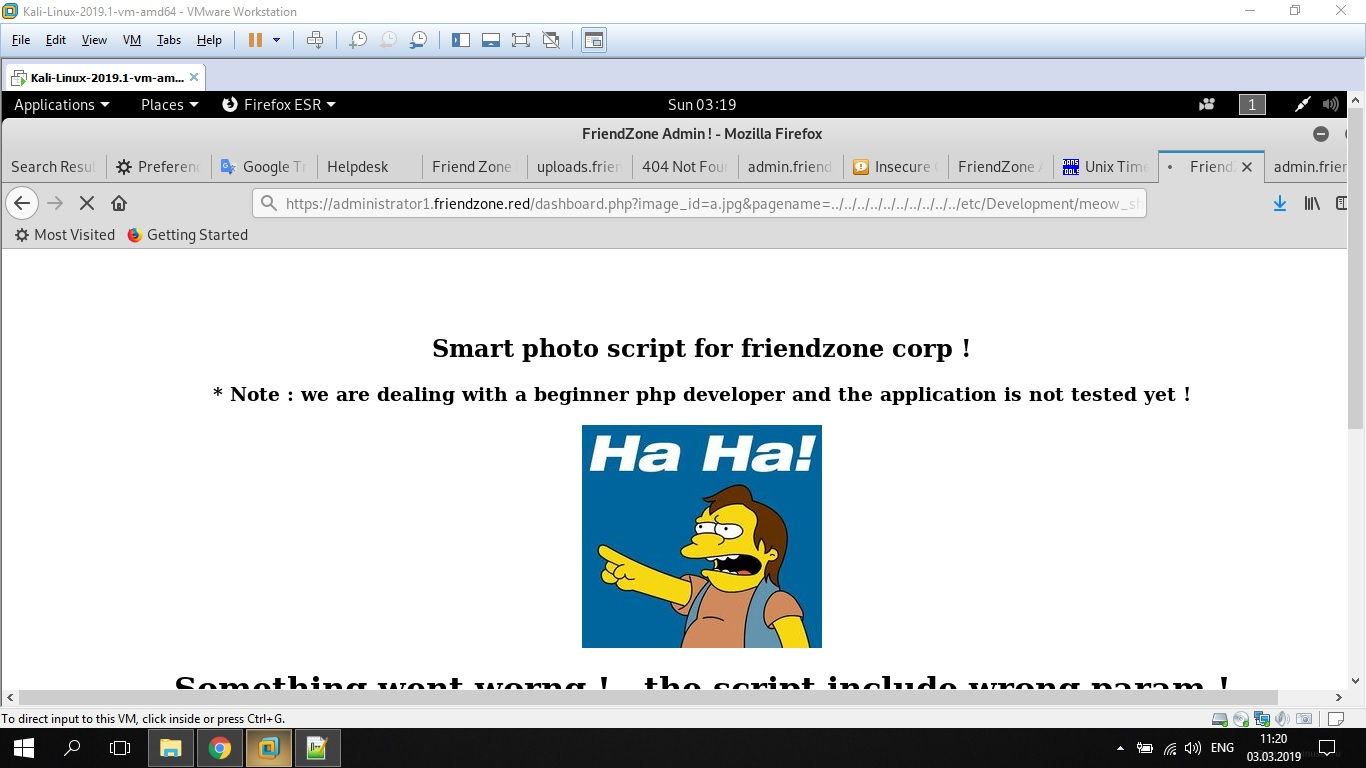
Task: Open the VMware View menu
Action: point(94,40)
